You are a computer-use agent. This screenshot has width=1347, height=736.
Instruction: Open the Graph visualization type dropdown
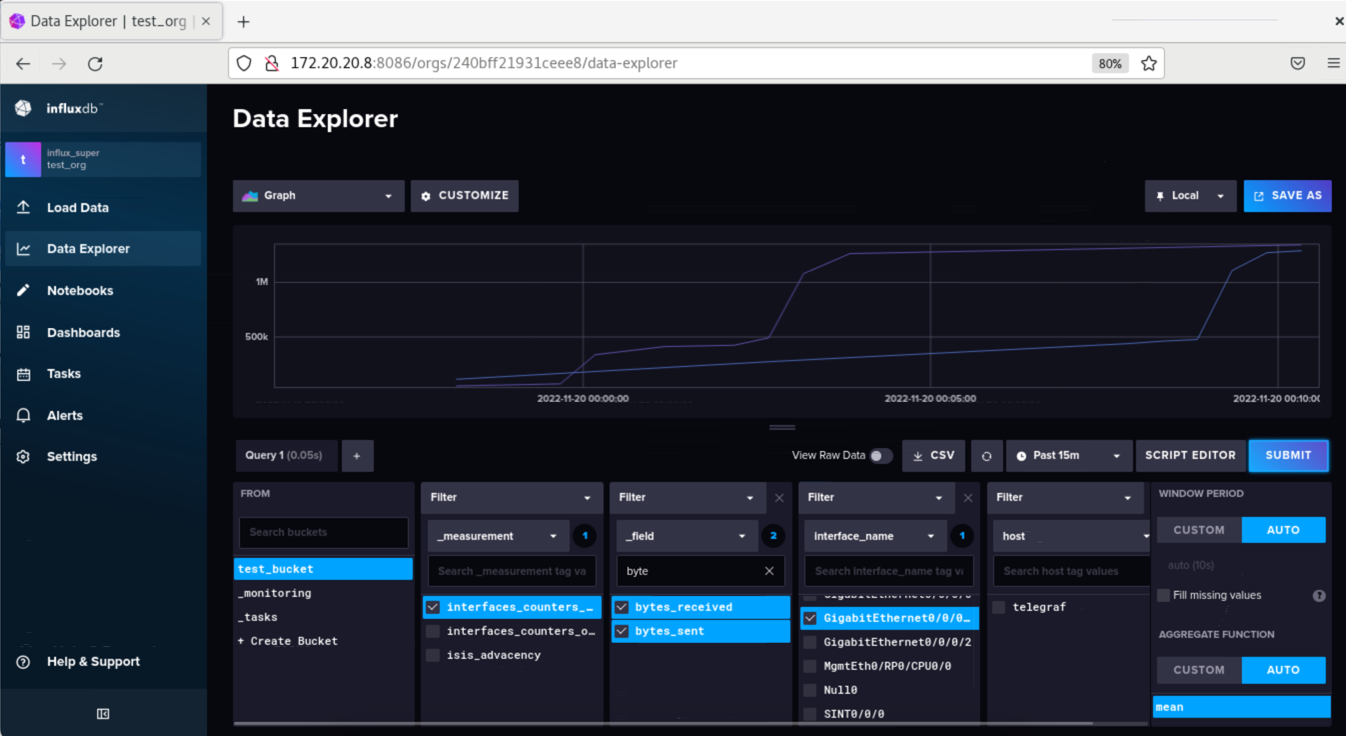[319, 196]
